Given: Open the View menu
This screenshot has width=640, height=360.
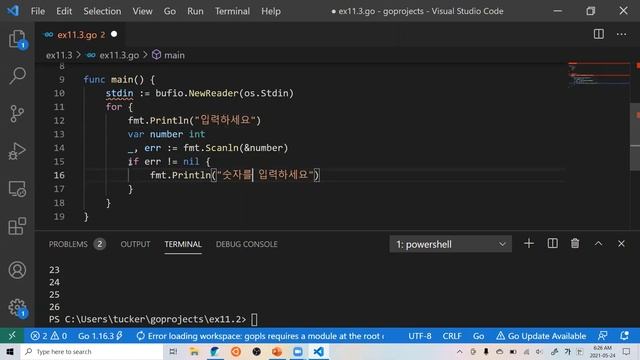Looking at the screenshot, I should [x=142, y=11].
